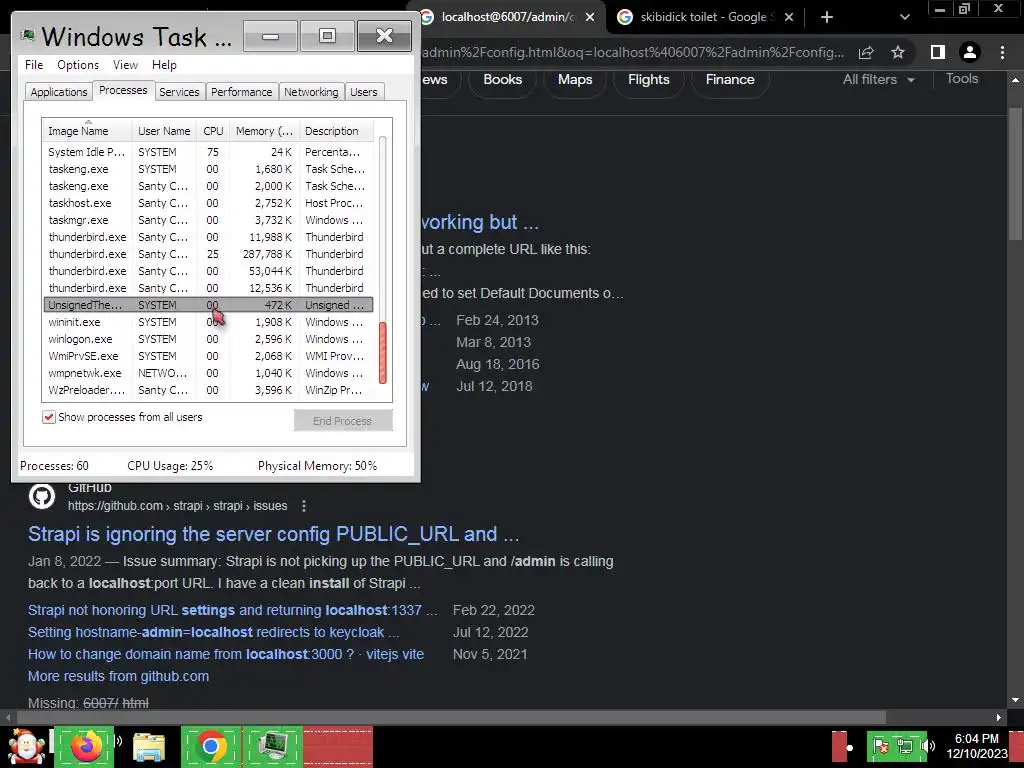Screen dimensions: 1024x768
Task: Open Task Manager File menu
Action: tap(34, 65)
